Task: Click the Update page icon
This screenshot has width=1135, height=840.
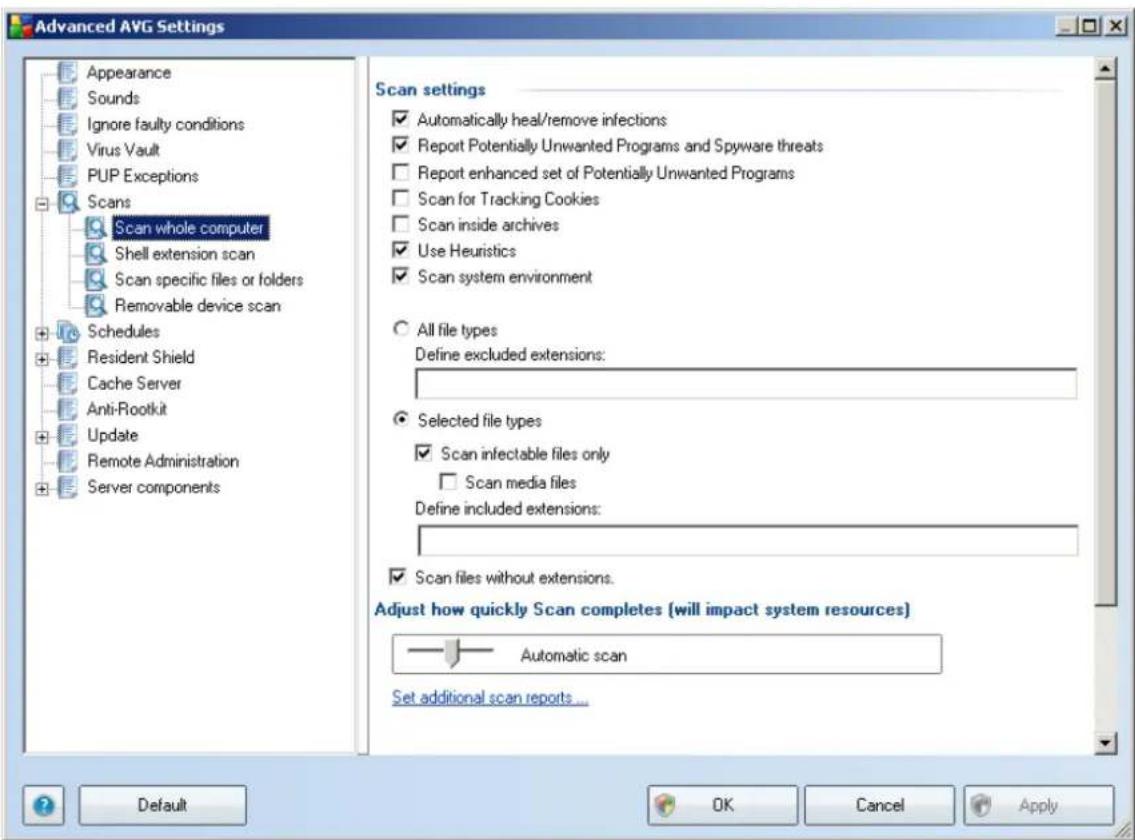Action: 67,435
